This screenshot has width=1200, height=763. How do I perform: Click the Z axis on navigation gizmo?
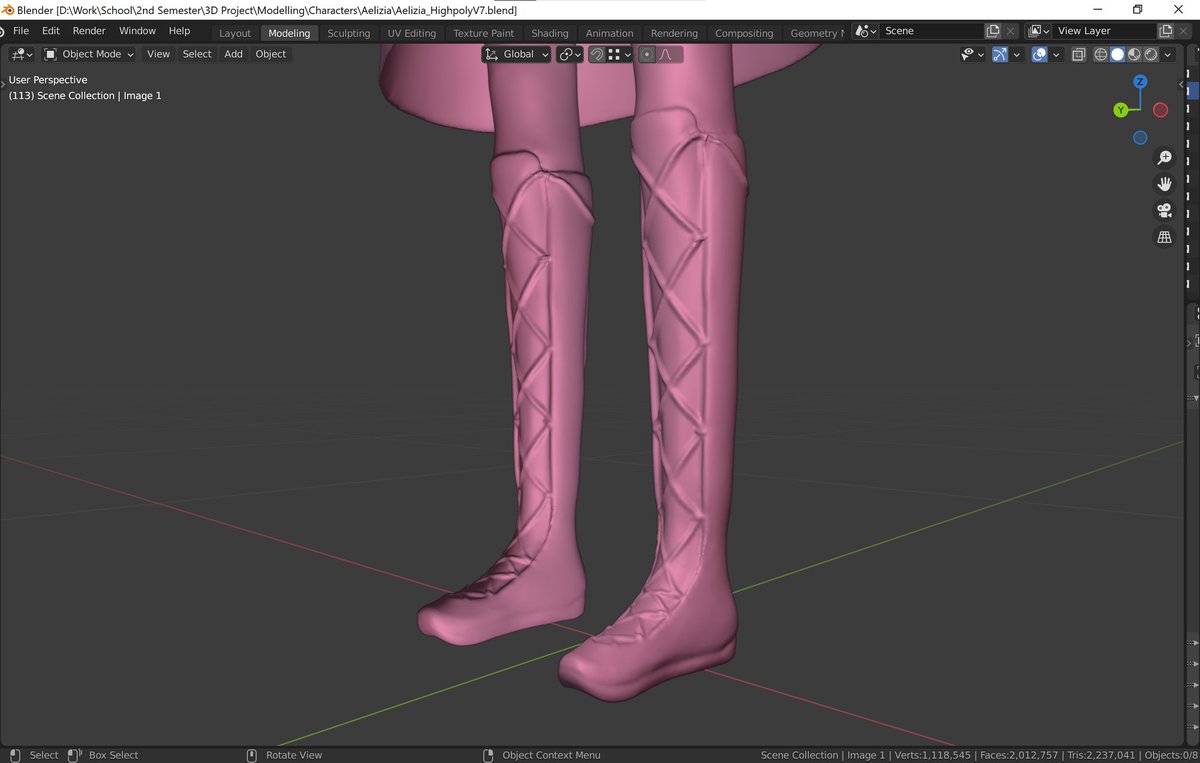coord(1140,81)
